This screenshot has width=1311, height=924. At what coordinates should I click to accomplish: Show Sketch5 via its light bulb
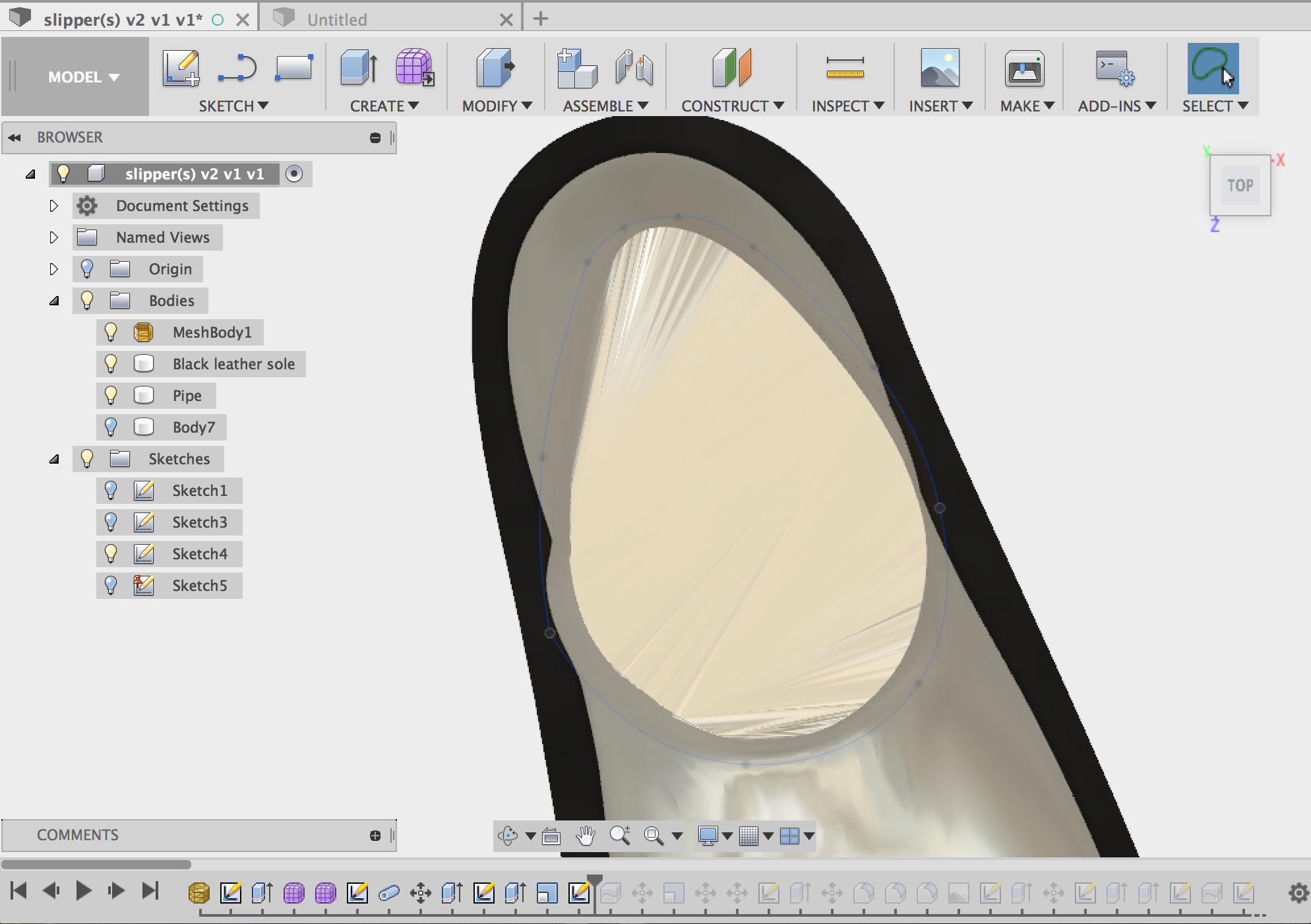[111, 585]
